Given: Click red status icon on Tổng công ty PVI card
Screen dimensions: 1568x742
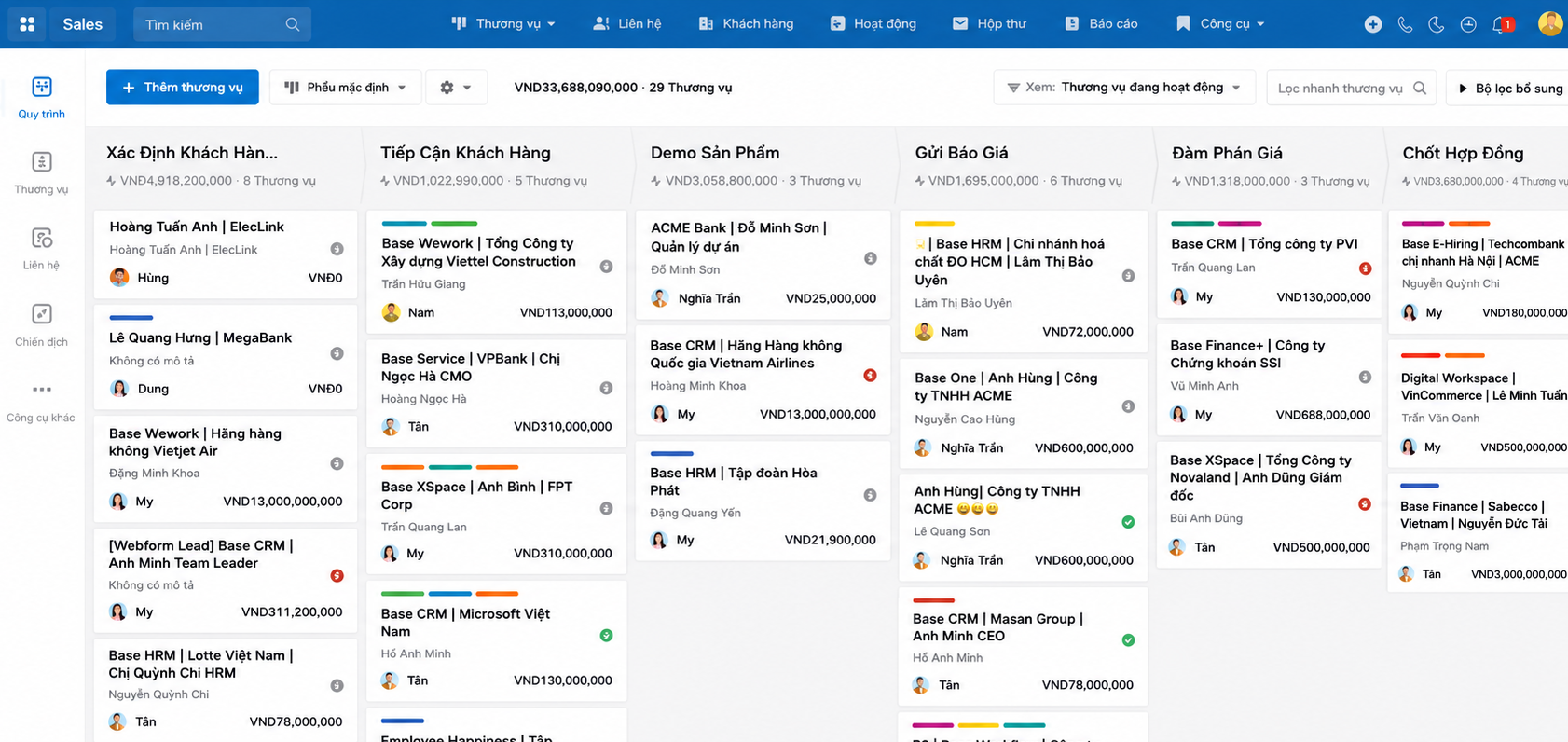Looking at the screenshot, I should coord(1365,268).
